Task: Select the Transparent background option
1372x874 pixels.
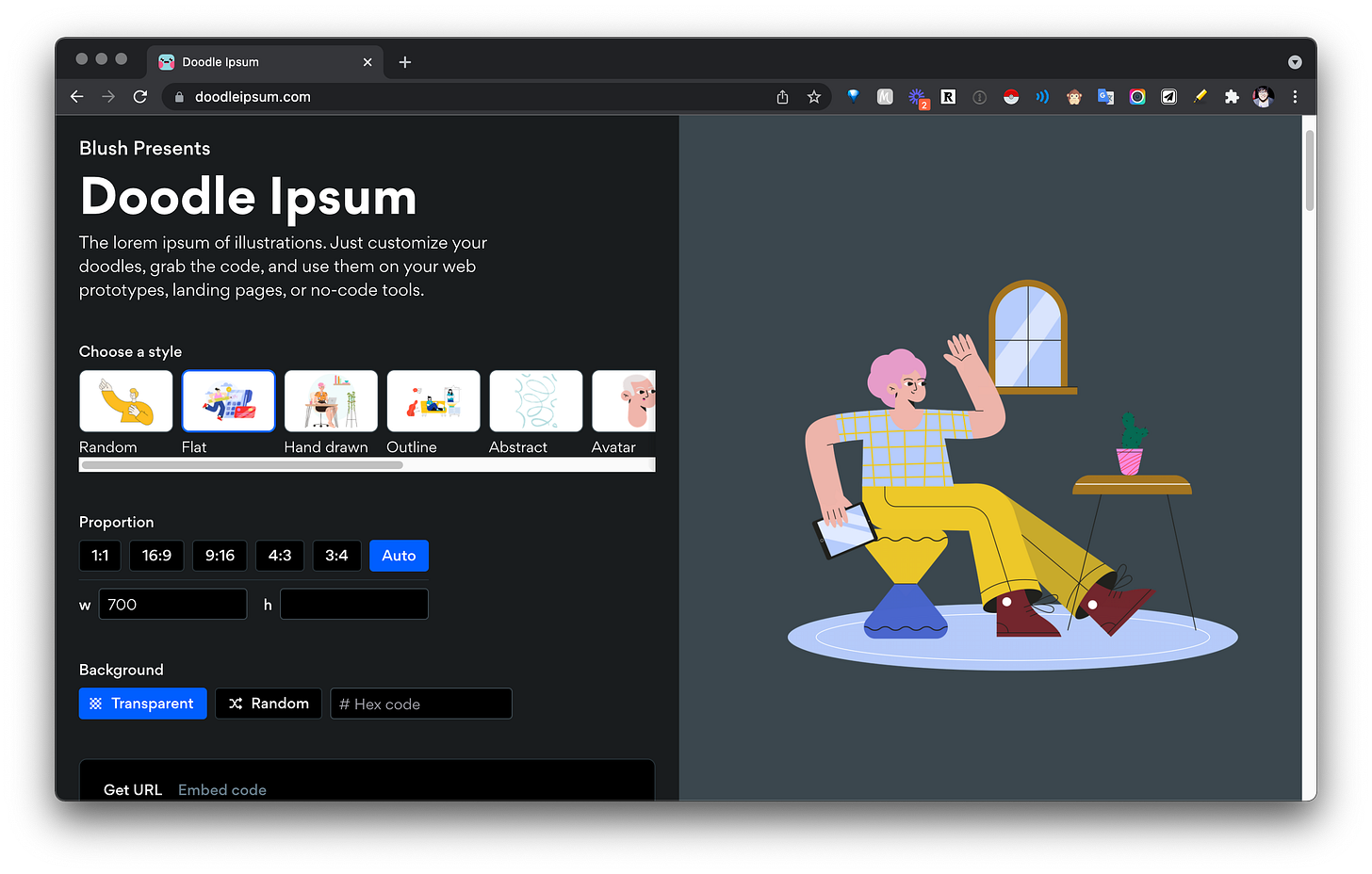Action: click(142, 704)
